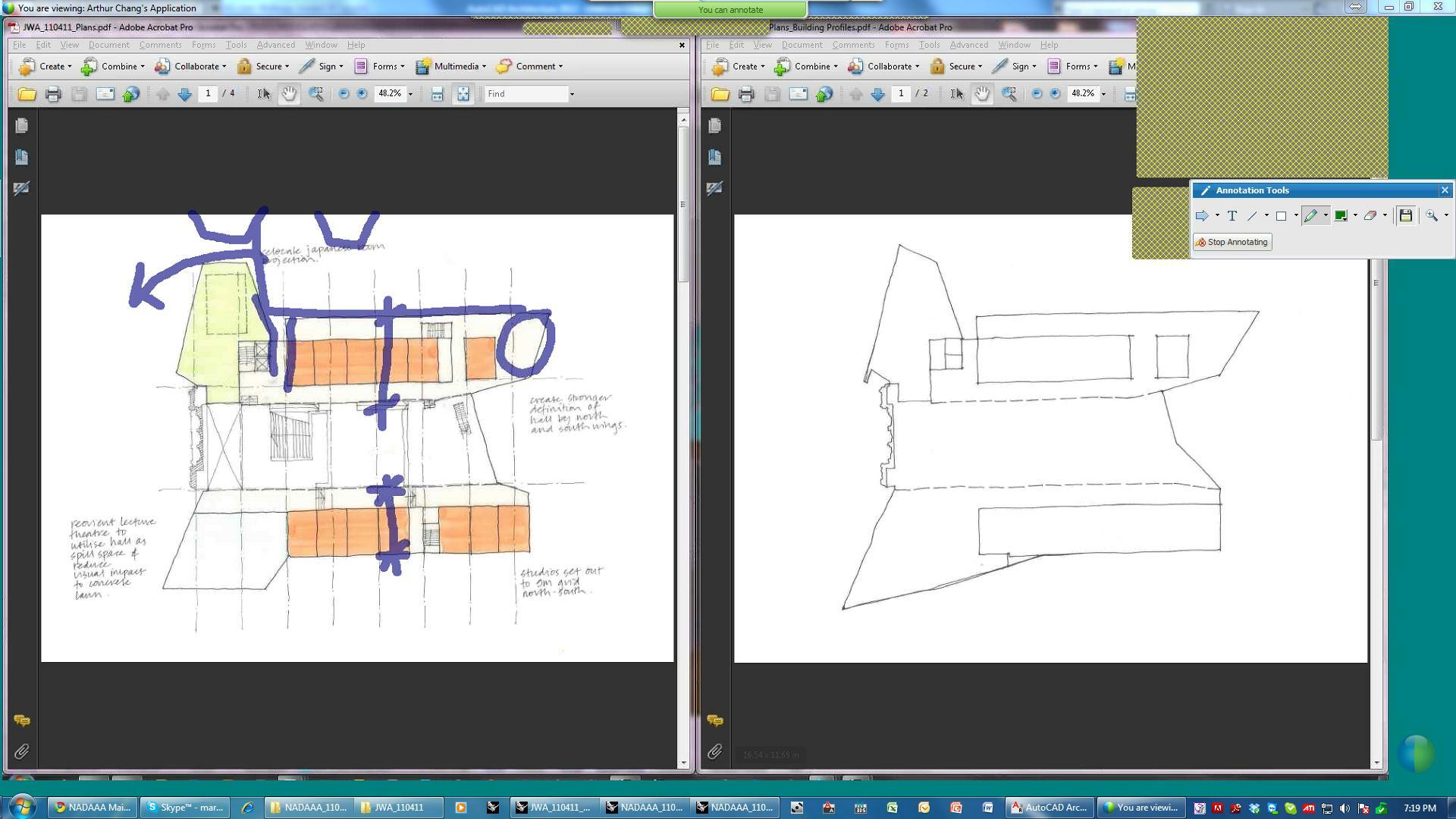1456x819 pixels.
Task: Open the Combine dropdown in left Acrobat window
Action: pyautogui.click(x=113, y=67)
